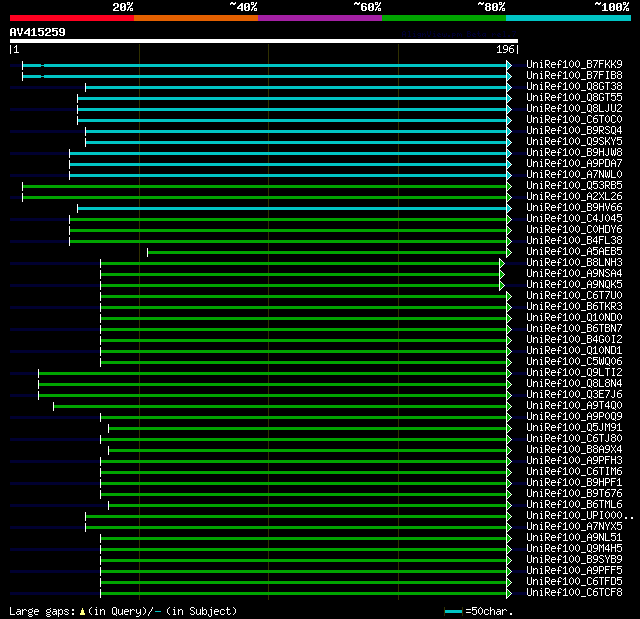Click the UniRef100_A9P0Q9 text
640x619 pixels.
pos(574,417)
